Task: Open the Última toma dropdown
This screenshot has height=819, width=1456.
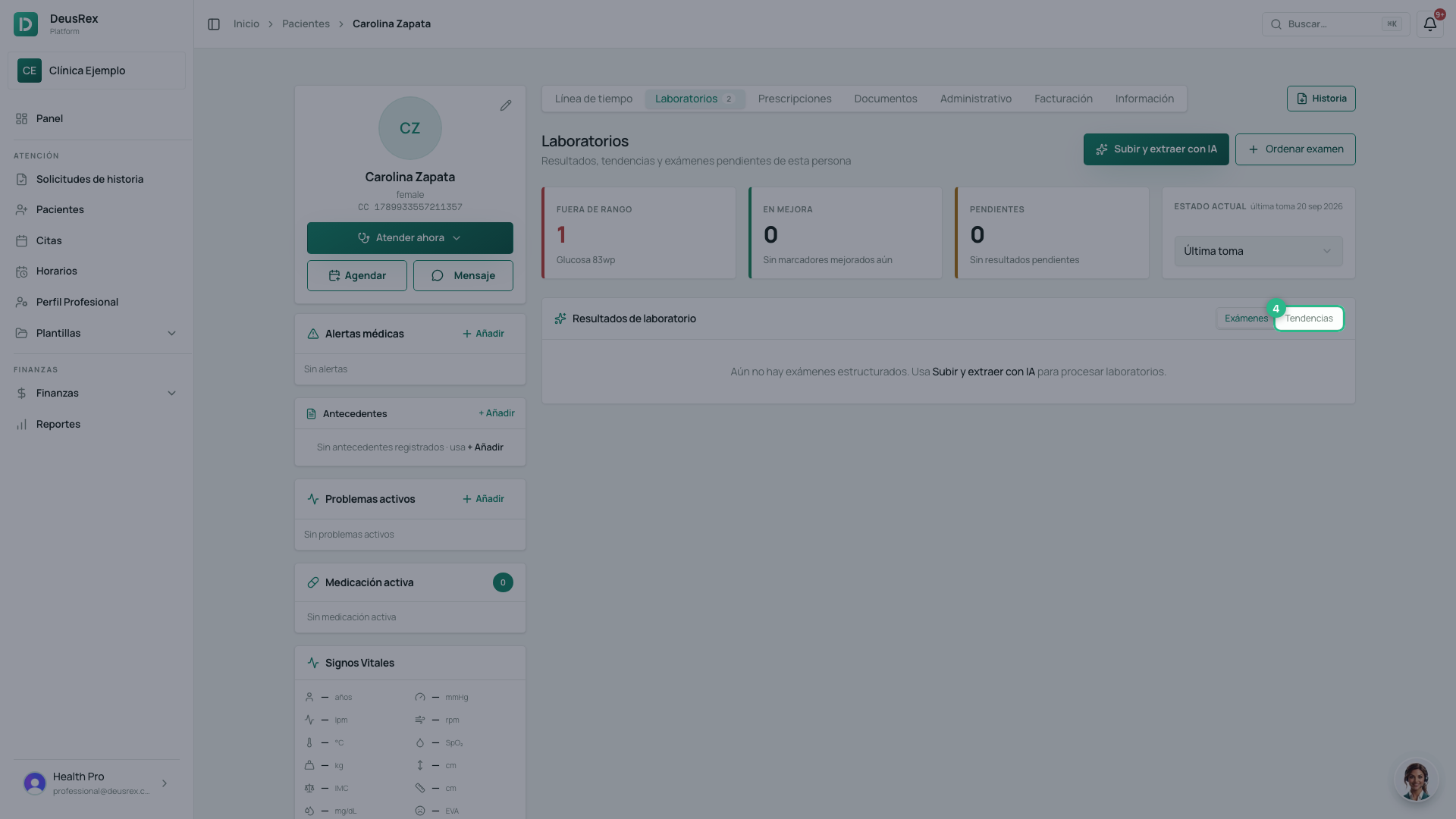Action: click(x=1258, y=251)
